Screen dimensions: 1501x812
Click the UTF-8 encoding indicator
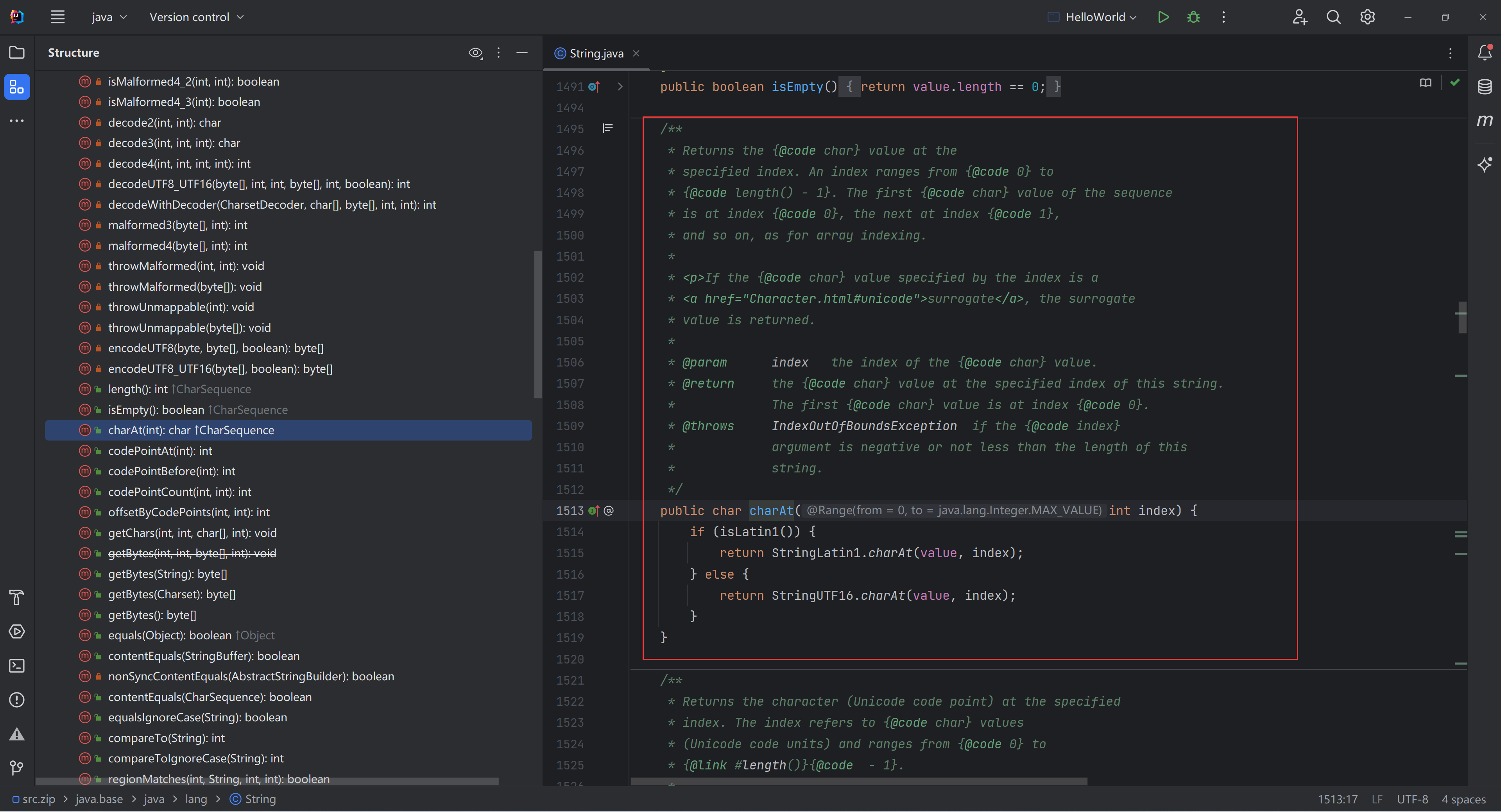click(x=1412, y=799)
